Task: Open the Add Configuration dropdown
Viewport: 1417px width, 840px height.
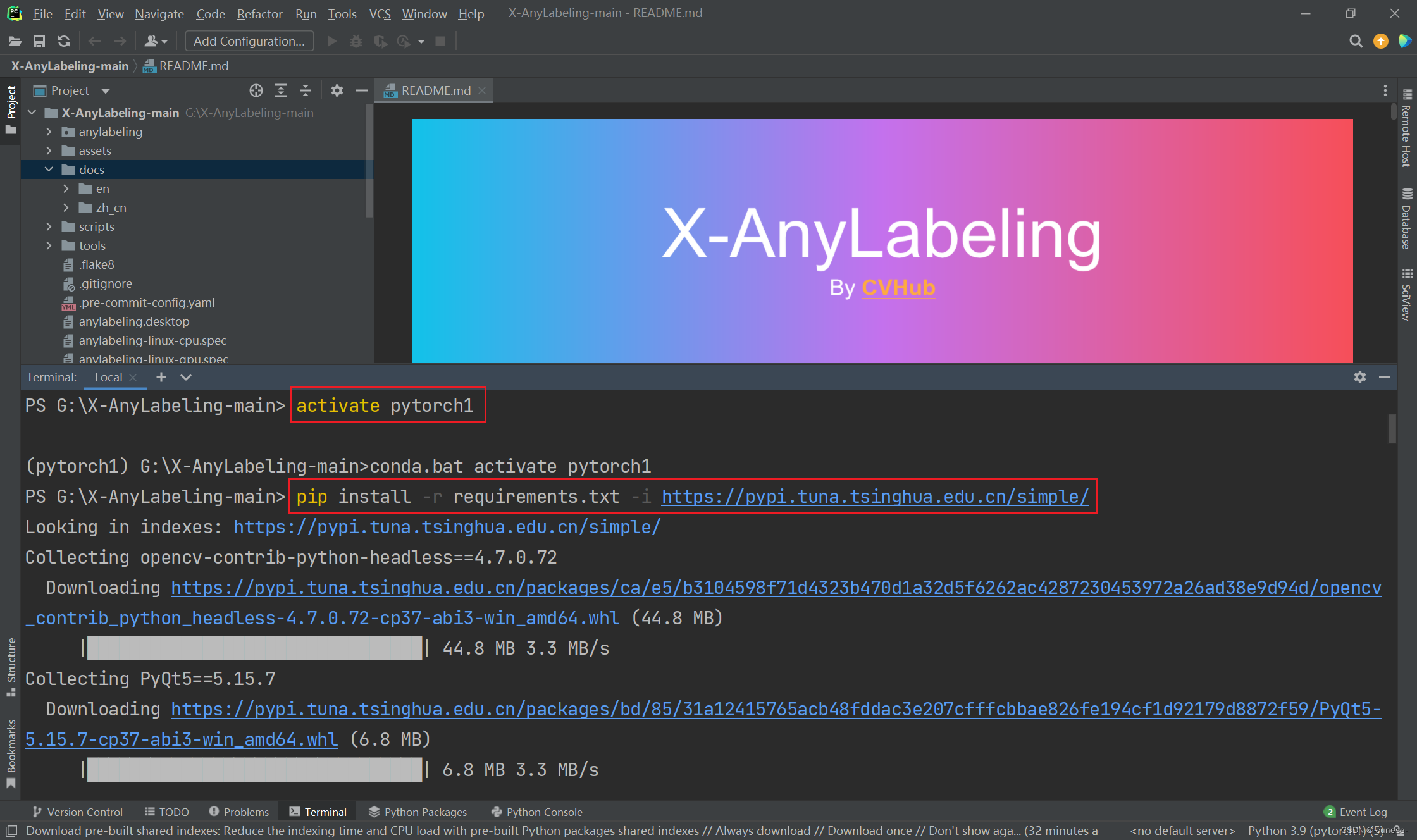Action: tap(249, 40)
